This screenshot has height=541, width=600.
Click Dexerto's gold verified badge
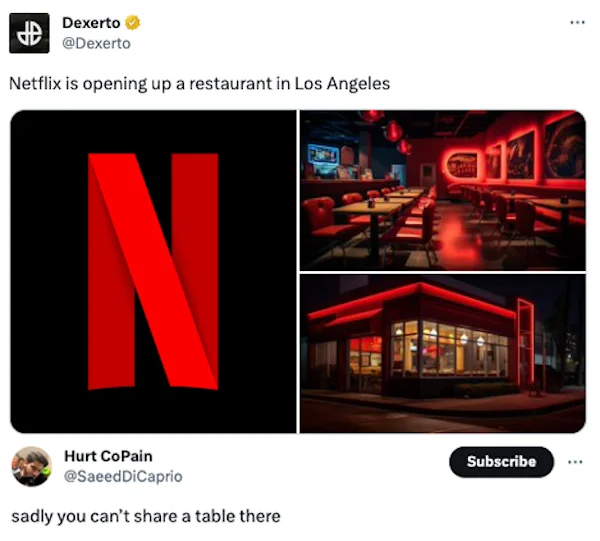(x=133, y=23)
